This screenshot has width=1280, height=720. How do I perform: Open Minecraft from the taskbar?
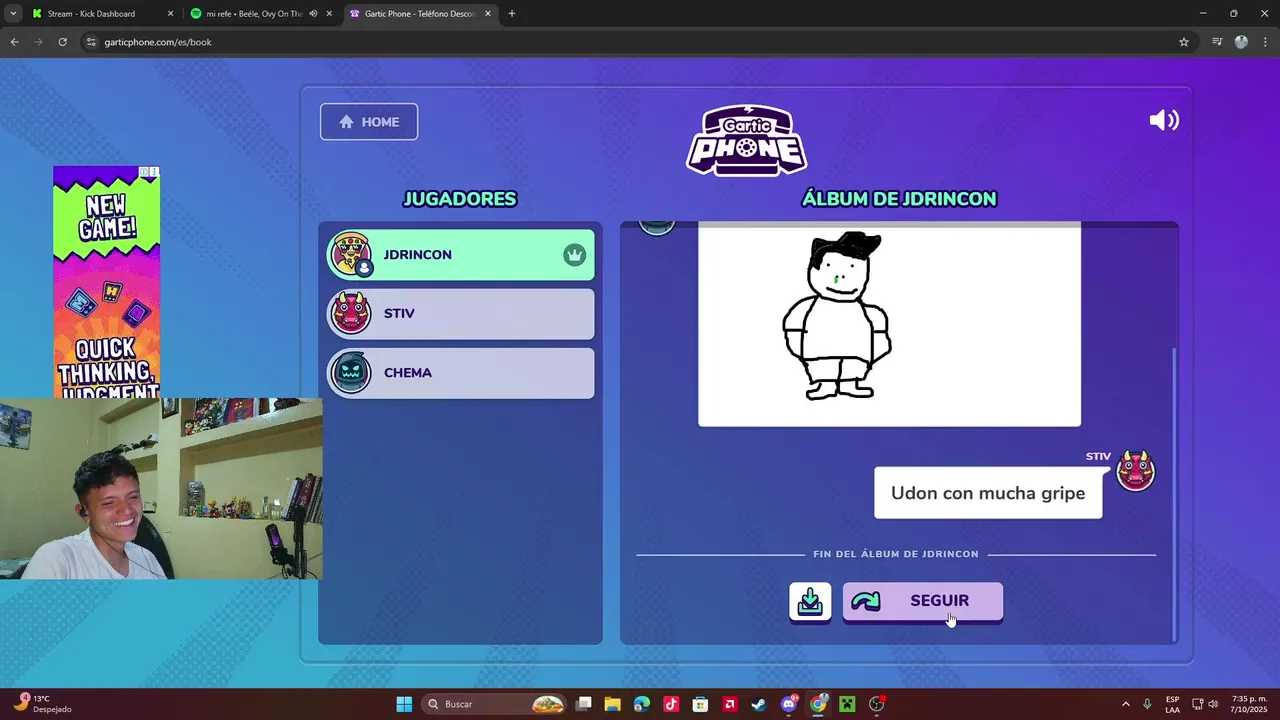[x=847, y=704]
